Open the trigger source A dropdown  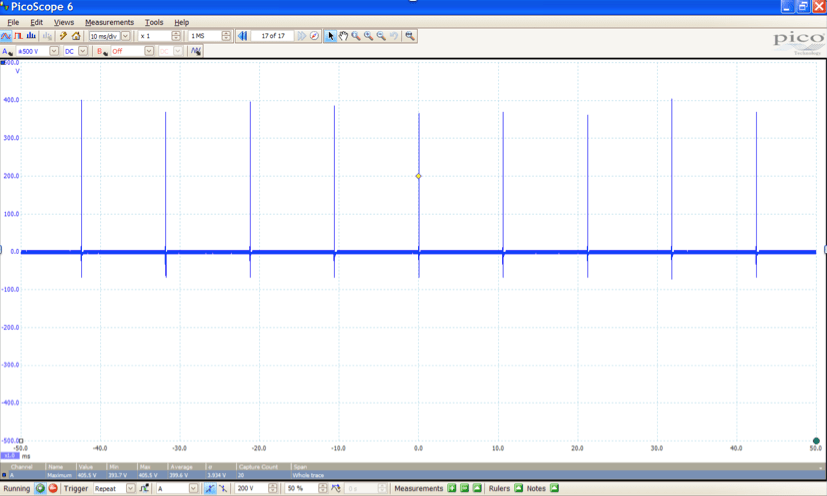[194, 489]
